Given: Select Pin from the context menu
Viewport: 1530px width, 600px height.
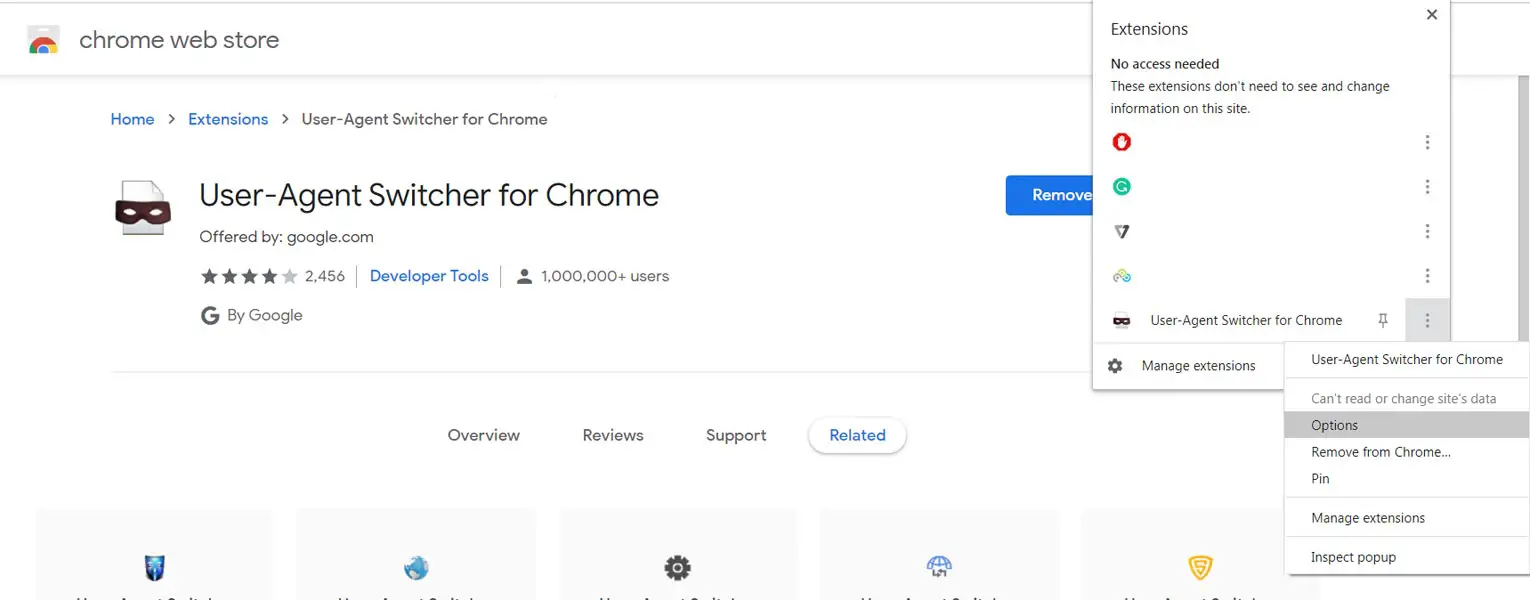Looking at the screenshot, I should coord(1407,479).
